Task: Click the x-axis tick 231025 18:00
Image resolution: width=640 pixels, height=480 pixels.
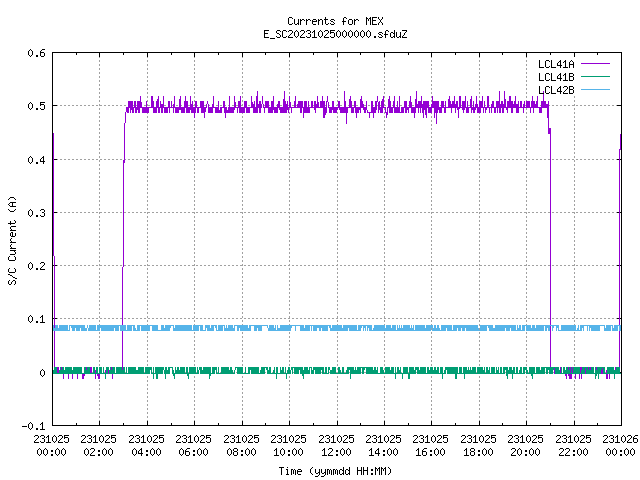Action: point(478,446)
